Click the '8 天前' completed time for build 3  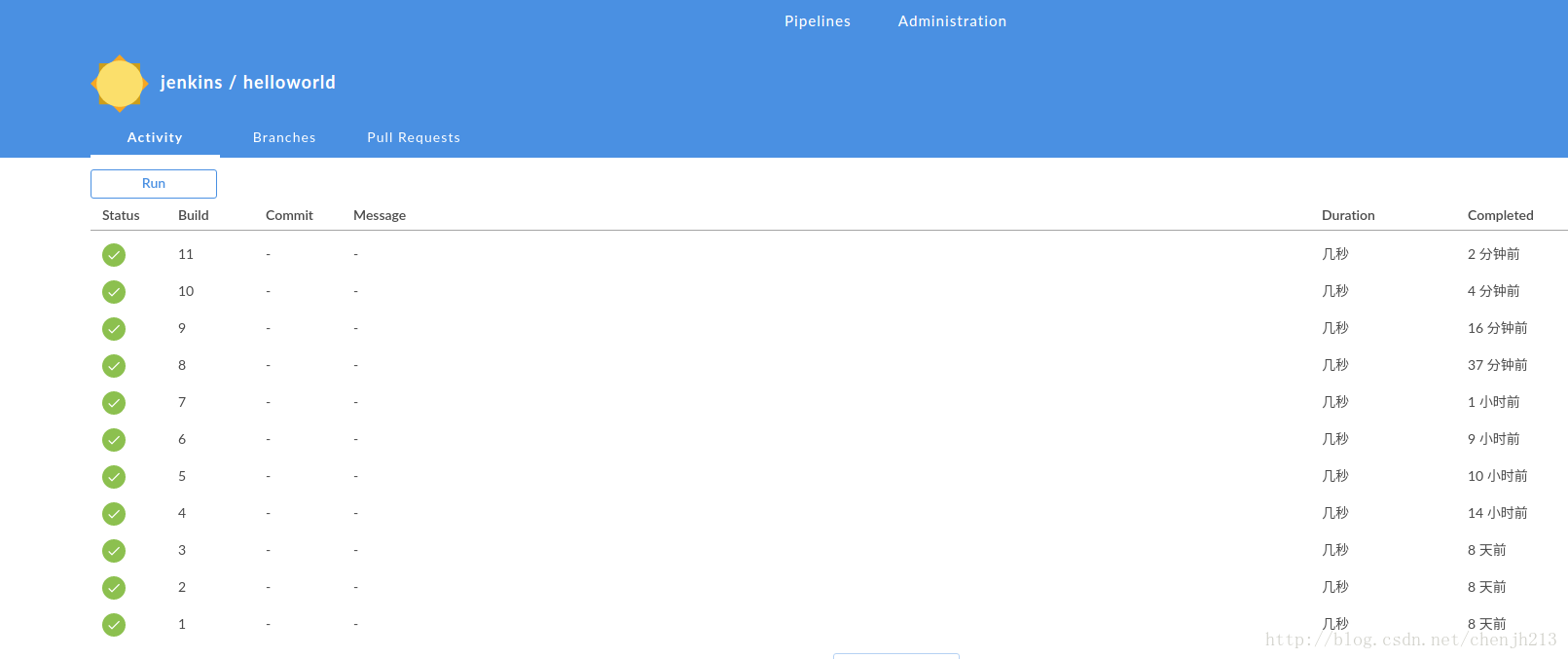(x=1487, y=550)
